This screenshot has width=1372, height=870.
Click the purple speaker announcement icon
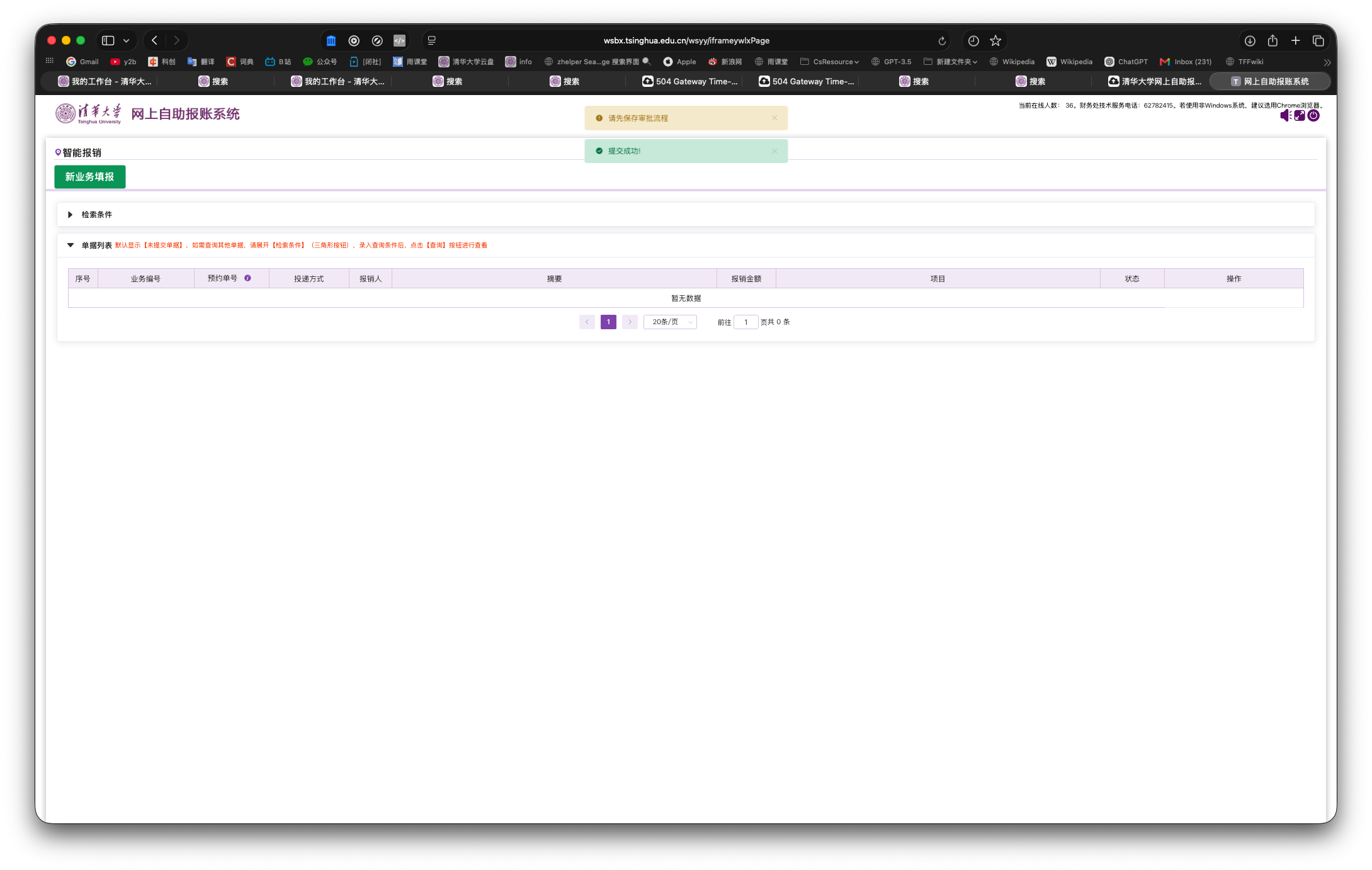pyautogui.click(x=1286, y=115)
